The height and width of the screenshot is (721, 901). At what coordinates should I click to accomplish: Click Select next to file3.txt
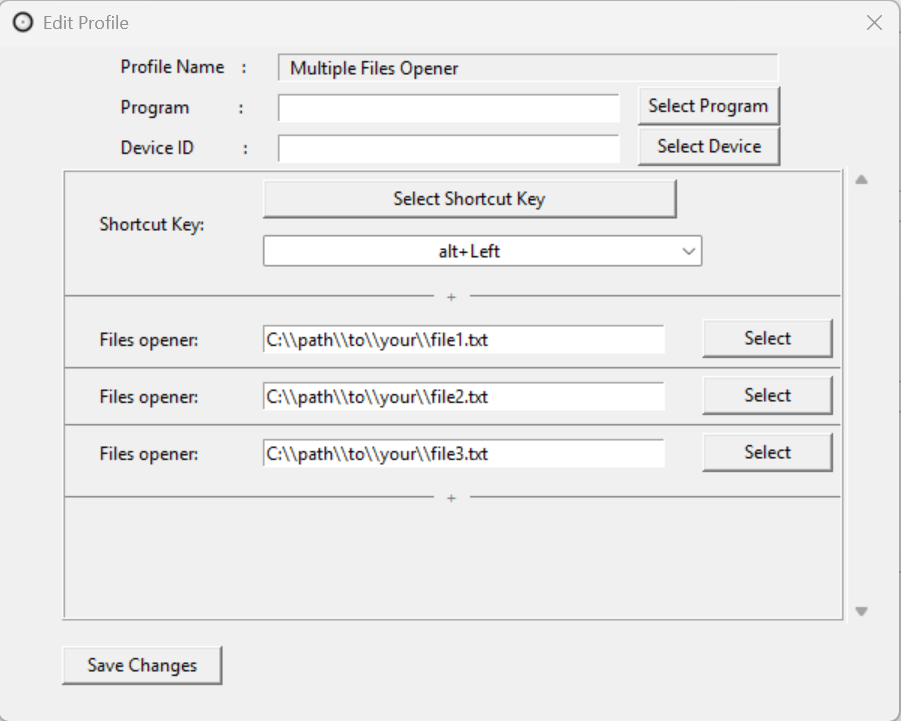767,453
